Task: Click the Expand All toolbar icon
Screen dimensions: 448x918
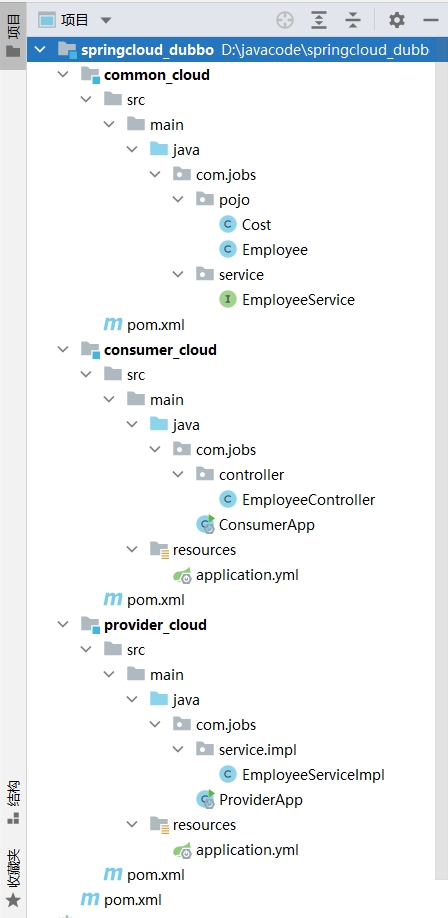Action: (x=319, y=20)
